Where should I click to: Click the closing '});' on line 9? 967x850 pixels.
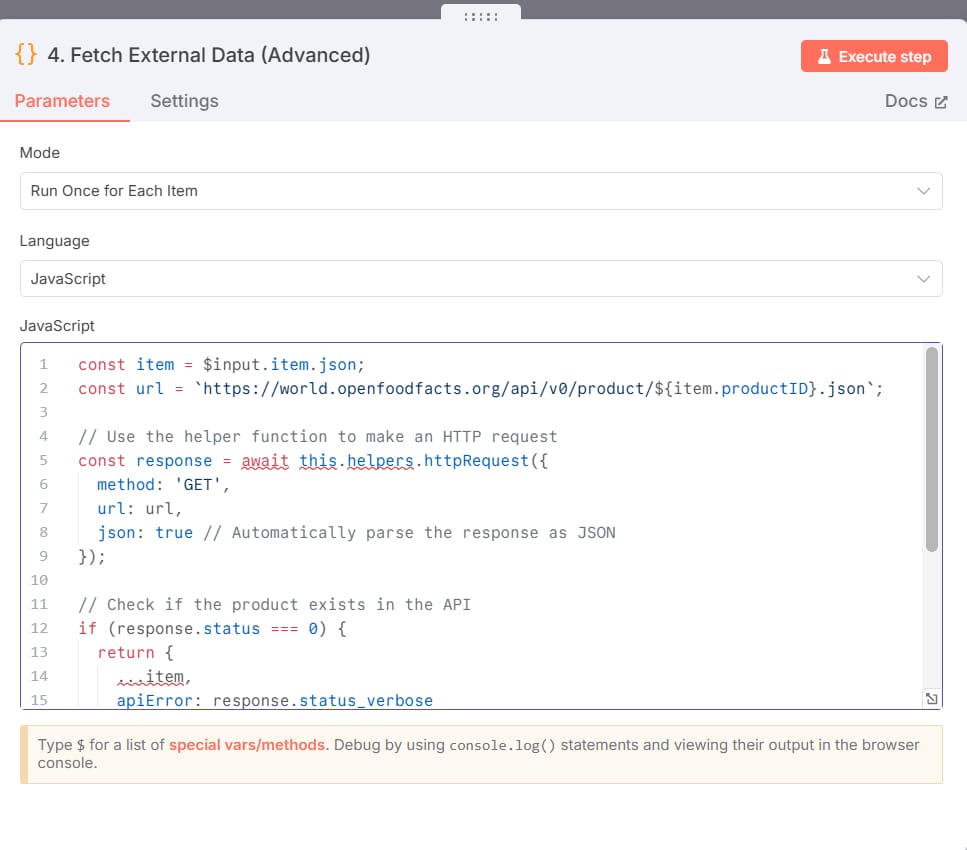pyautogui.click(x=92, y=557)
